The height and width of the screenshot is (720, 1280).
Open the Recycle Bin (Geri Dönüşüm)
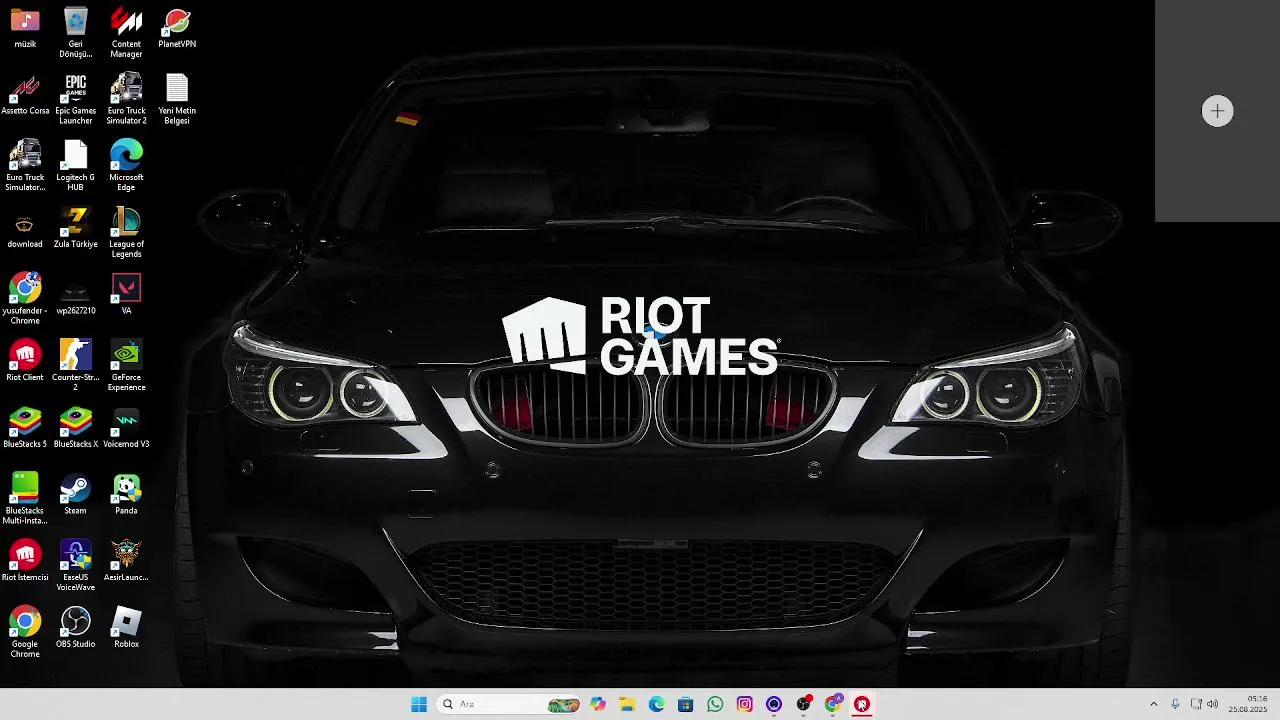75,32
